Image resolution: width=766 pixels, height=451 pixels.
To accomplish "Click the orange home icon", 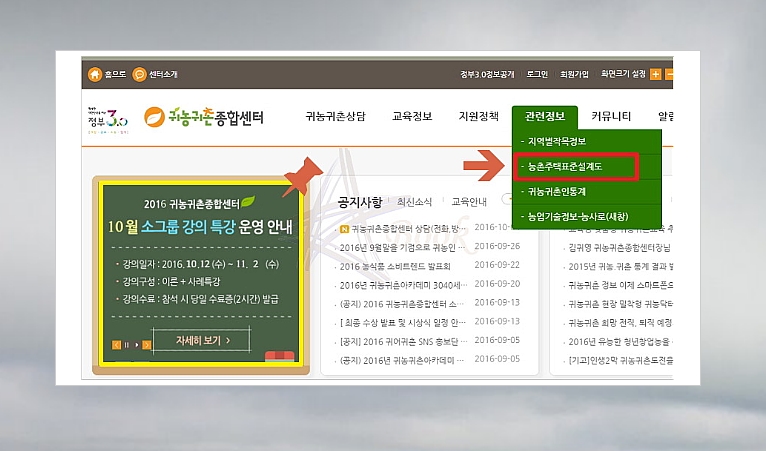I will click(95, 74).
